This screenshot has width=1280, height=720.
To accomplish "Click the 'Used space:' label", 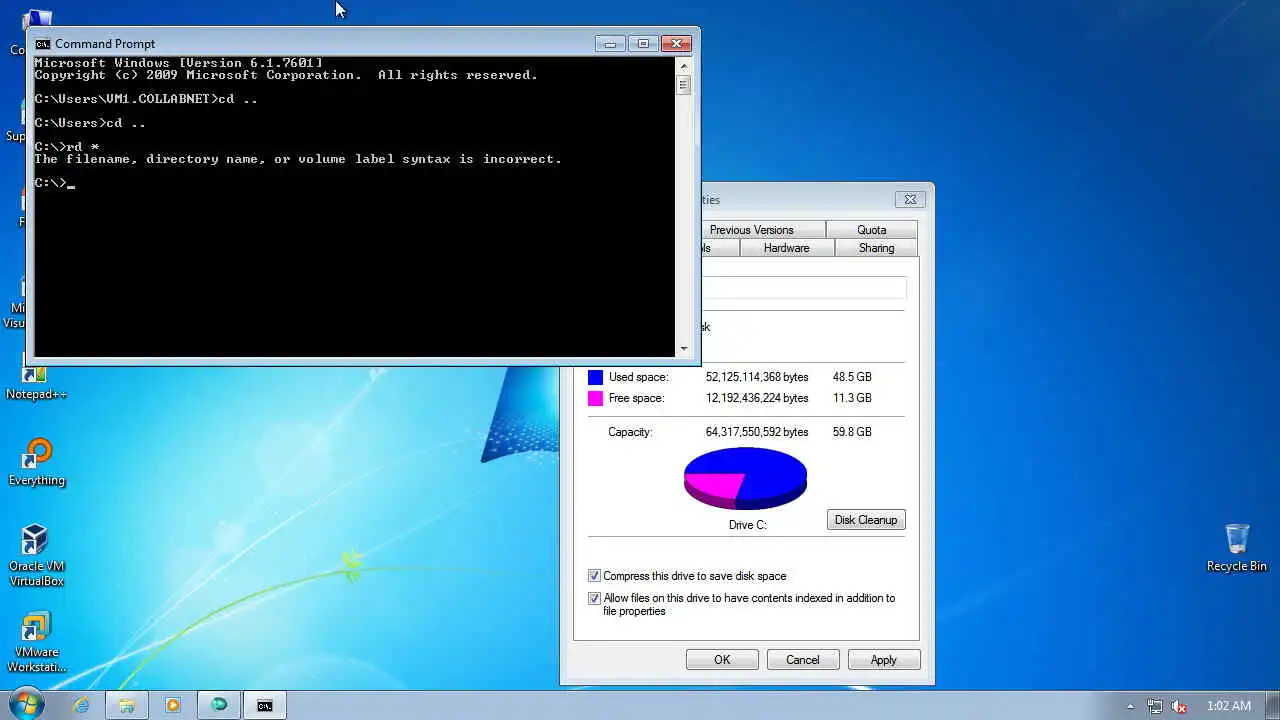I will coord(638,377).
